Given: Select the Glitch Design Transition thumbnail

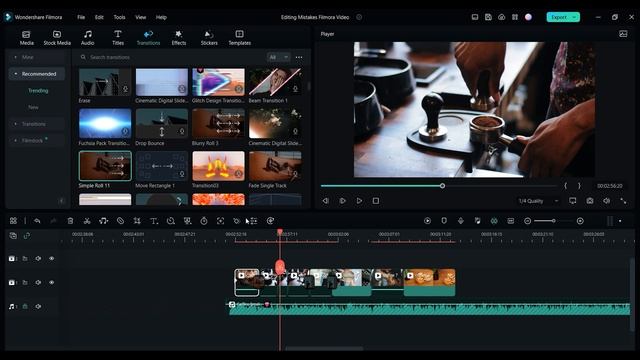Looking at the screenshot, I should 218,82.
